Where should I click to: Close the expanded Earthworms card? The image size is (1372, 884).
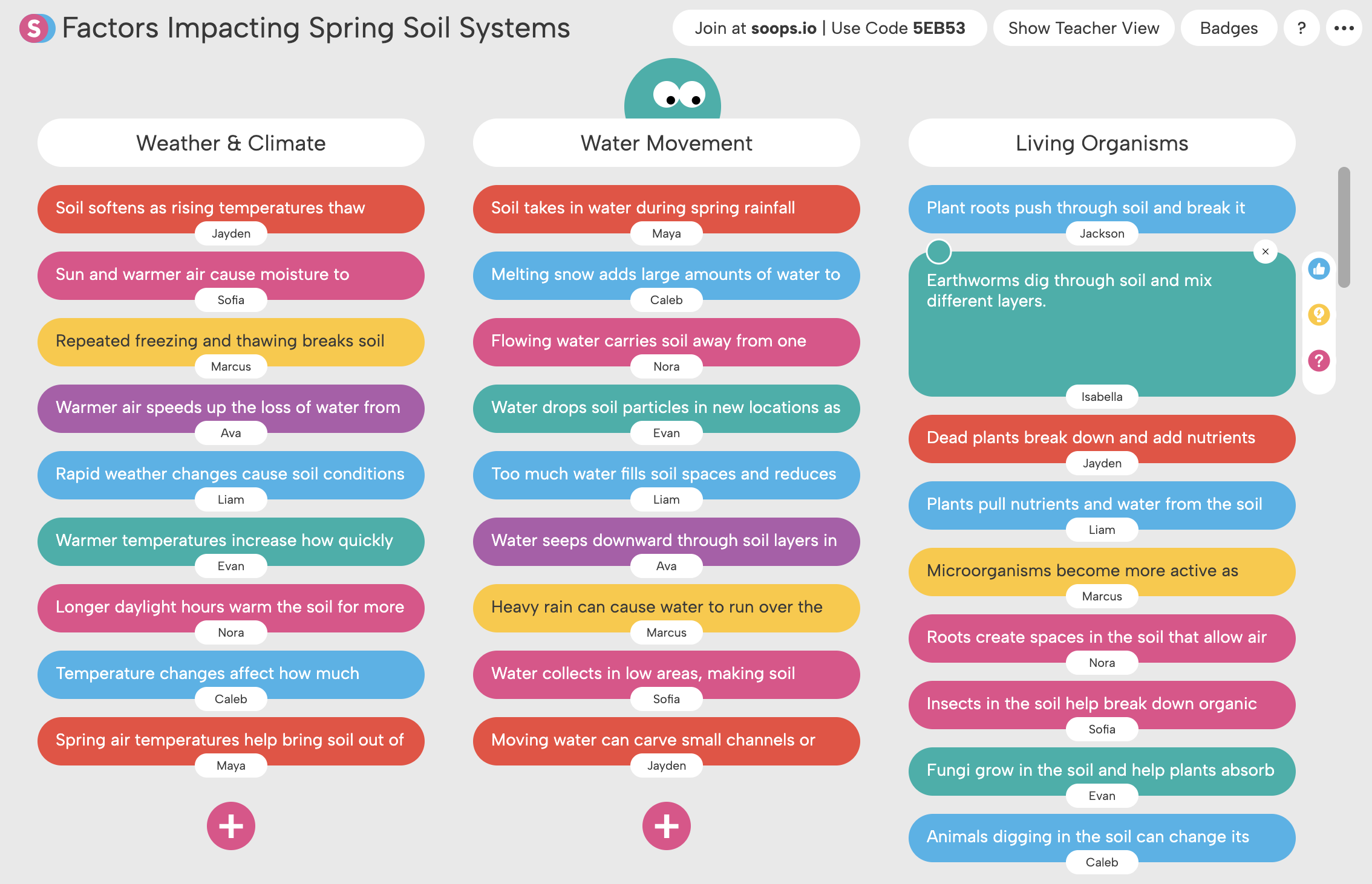pyautogui.click(x=1265, y=252)
